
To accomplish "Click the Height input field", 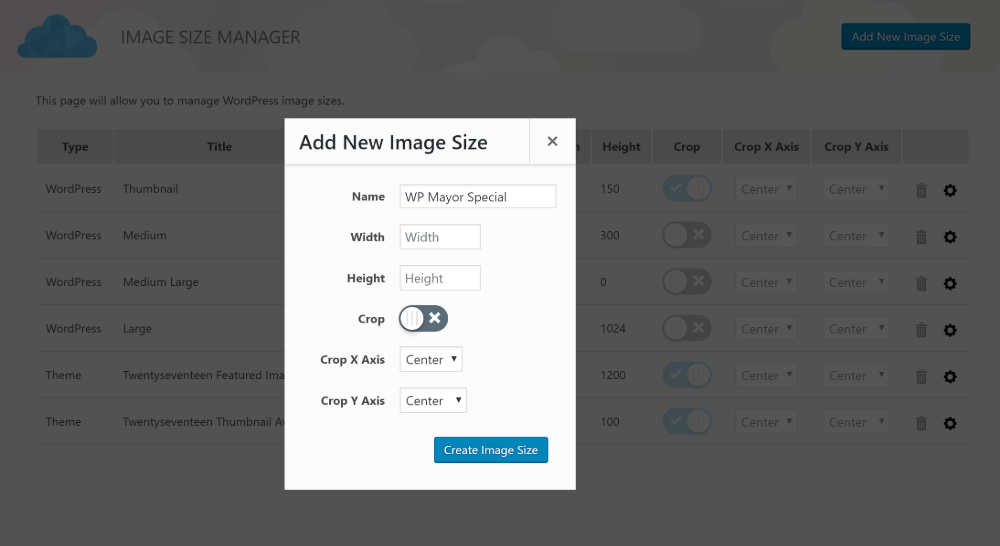I will click(x=440, y=278).
